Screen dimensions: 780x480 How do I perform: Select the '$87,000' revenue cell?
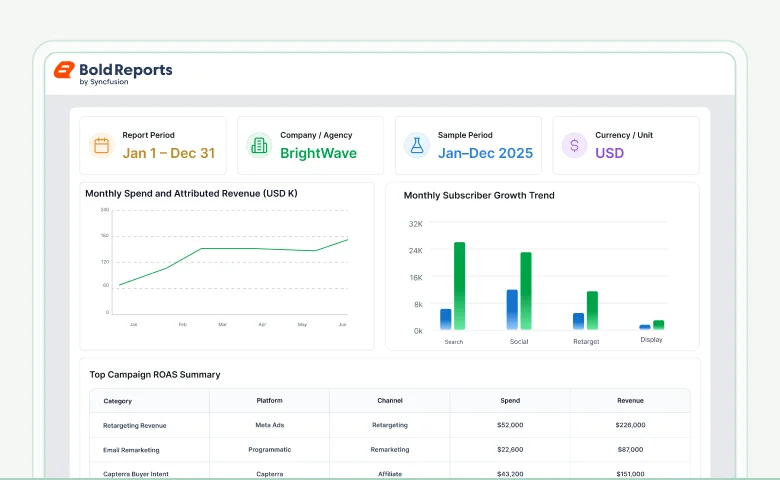pos(630,449)
